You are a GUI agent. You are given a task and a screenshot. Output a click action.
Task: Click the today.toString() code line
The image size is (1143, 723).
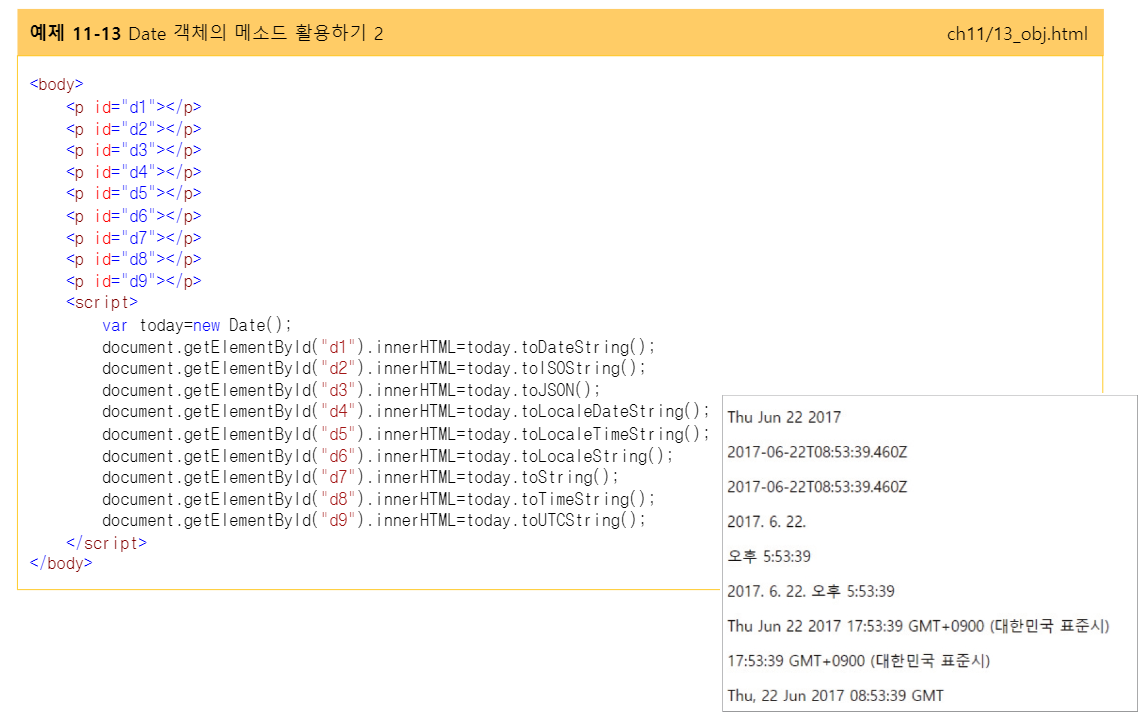(360, 477)
